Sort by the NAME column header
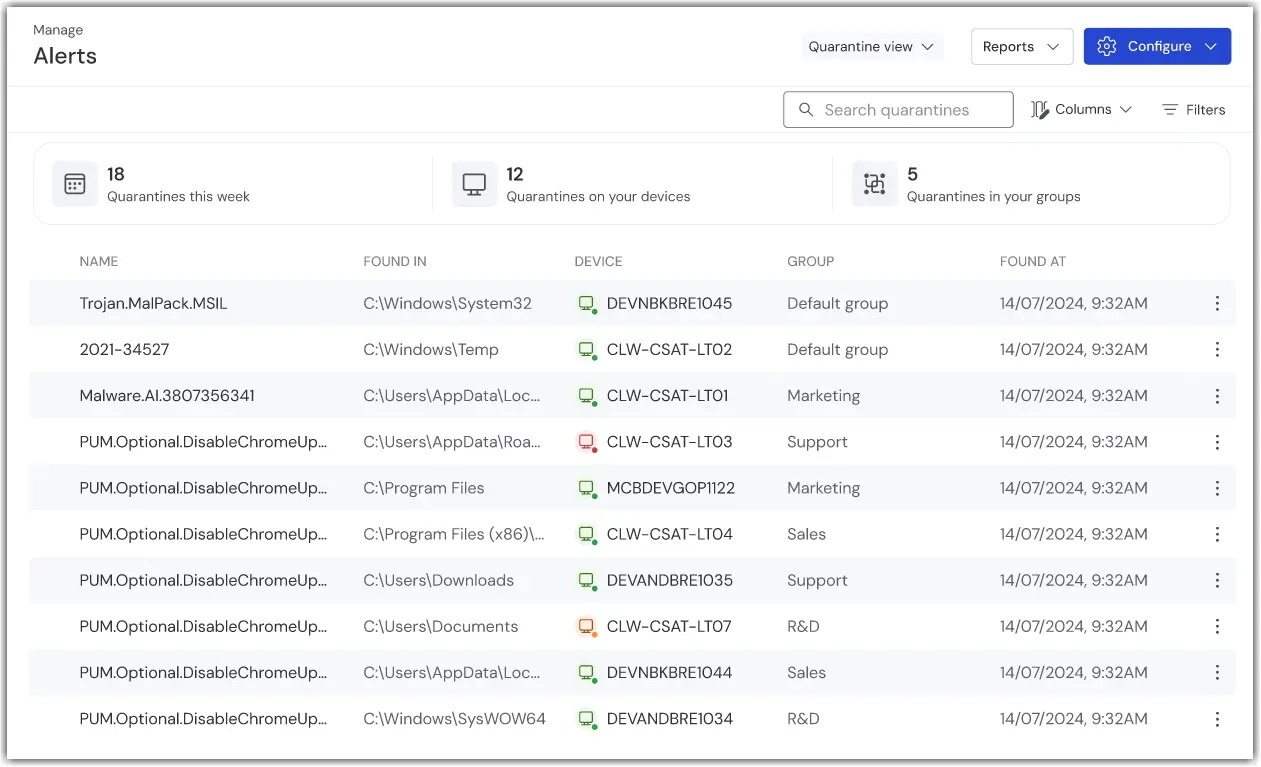This screenshot has height=767, width=1261. point(99,261)
